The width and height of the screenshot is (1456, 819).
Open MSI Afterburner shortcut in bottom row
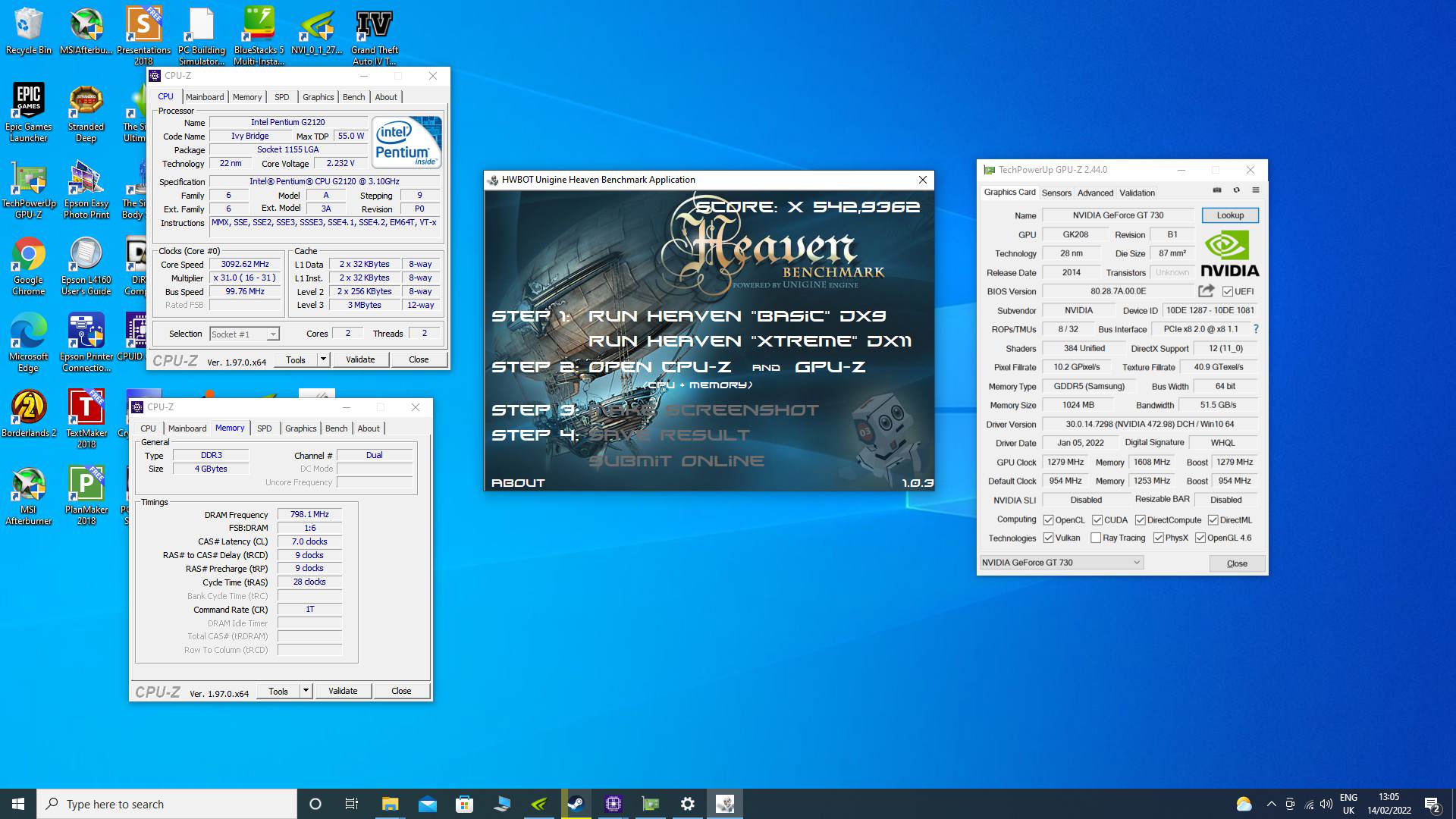pyautogui.click(x=28, y=497)
